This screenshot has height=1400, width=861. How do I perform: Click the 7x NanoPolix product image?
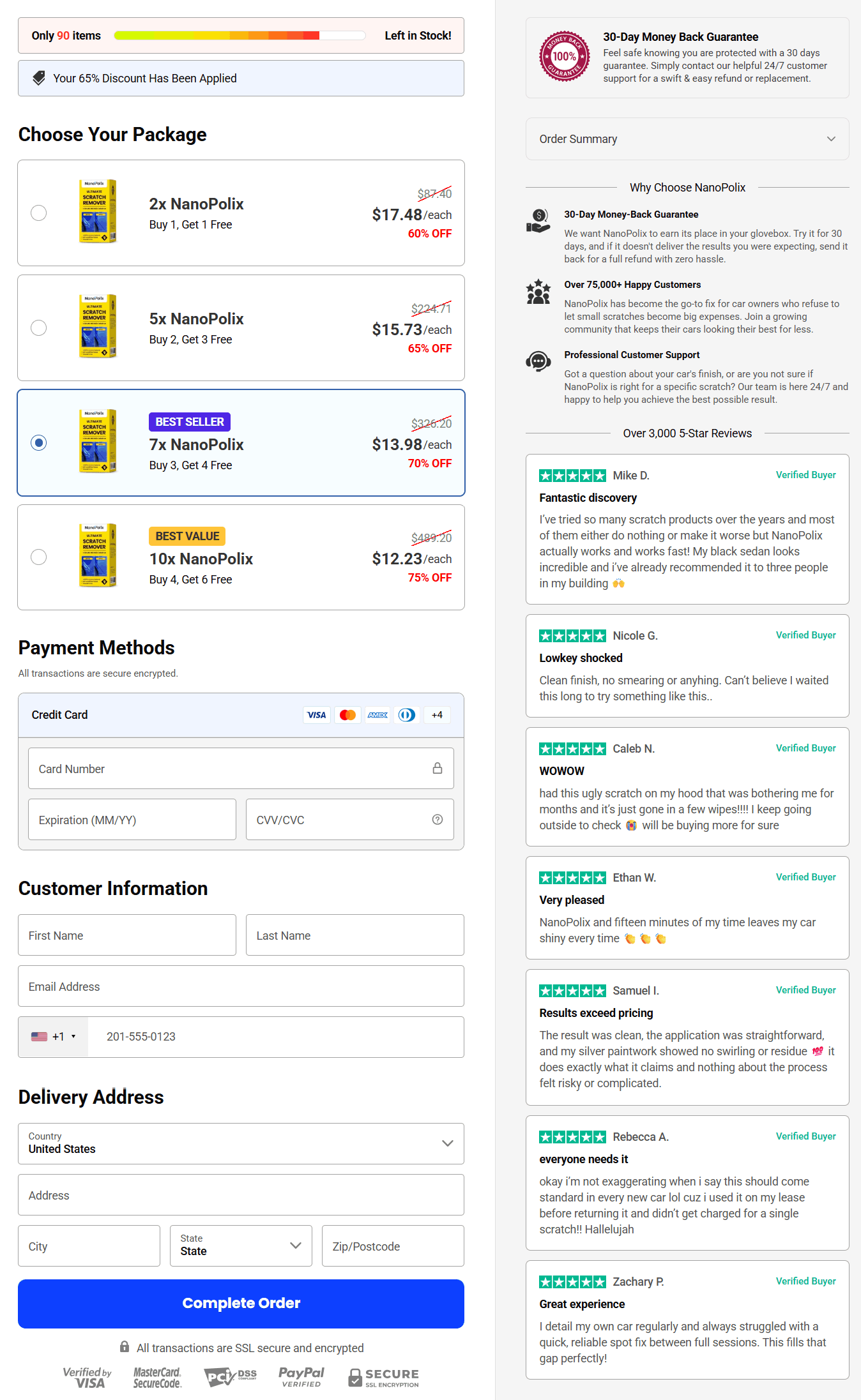coord(98,441)
